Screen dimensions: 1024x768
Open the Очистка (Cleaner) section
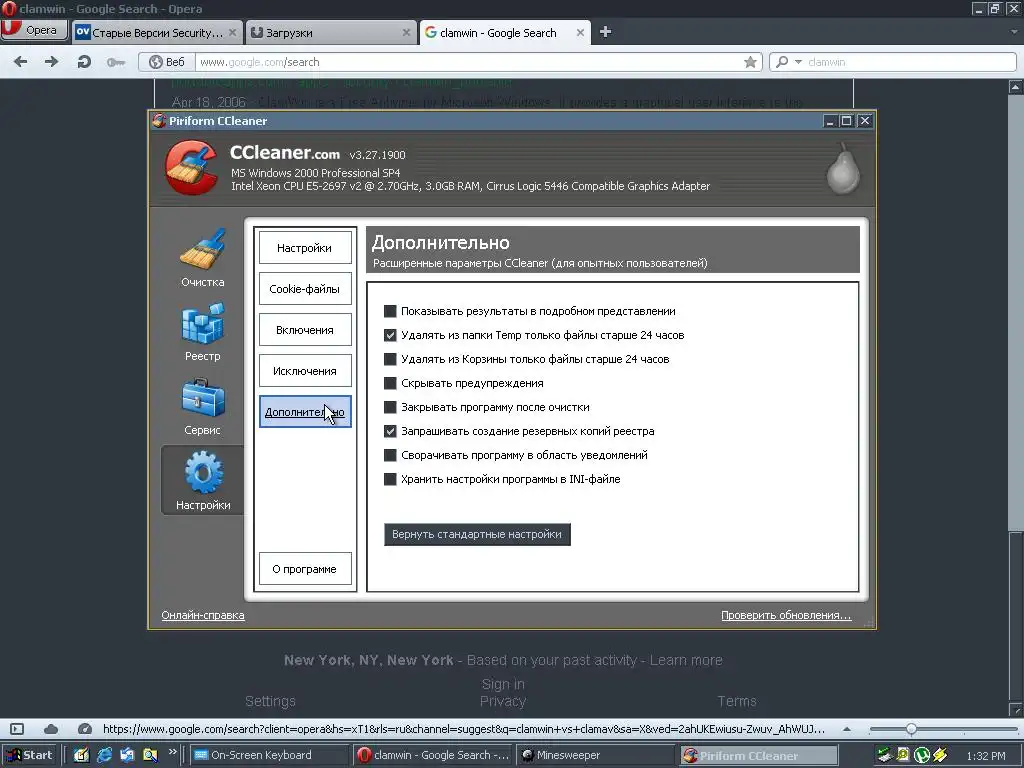pos(202,258)
